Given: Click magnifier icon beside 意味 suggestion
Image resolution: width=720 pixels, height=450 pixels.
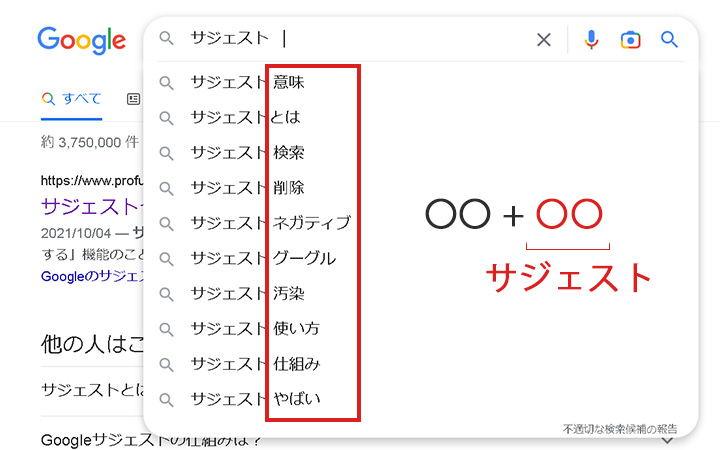Looking at the screenshot, I should 166,83.
